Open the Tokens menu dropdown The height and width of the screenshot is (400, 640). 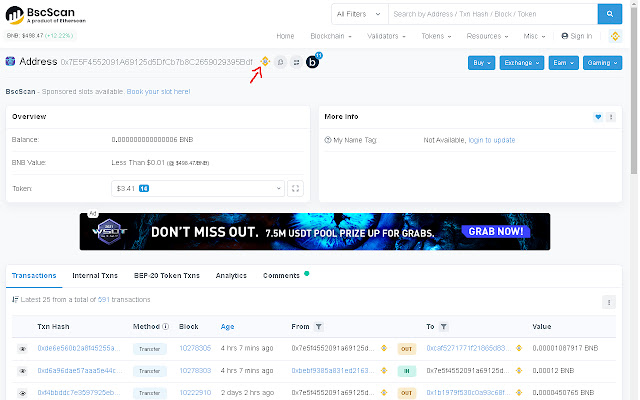pyautogui.click(x=438, y=36)
